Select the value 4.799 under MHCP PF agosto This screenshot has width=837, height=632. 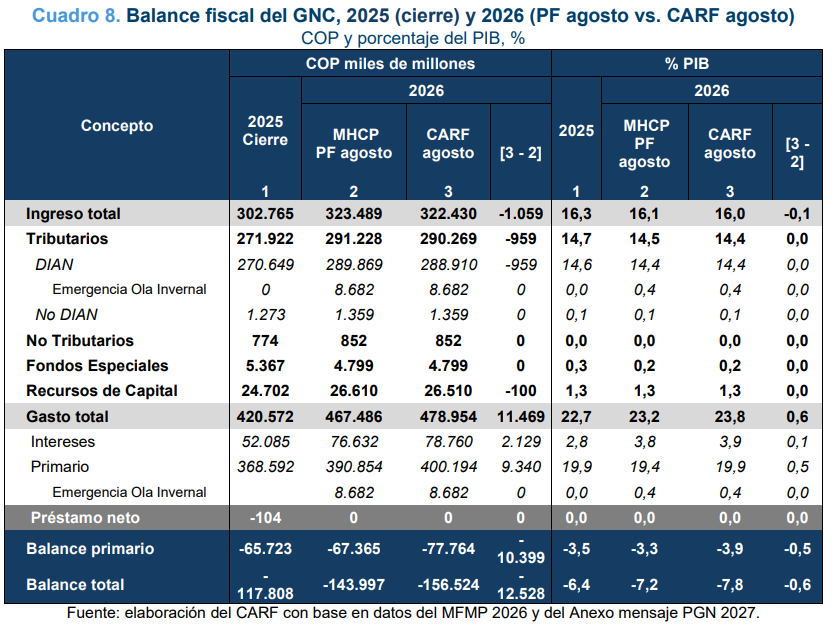354,366
